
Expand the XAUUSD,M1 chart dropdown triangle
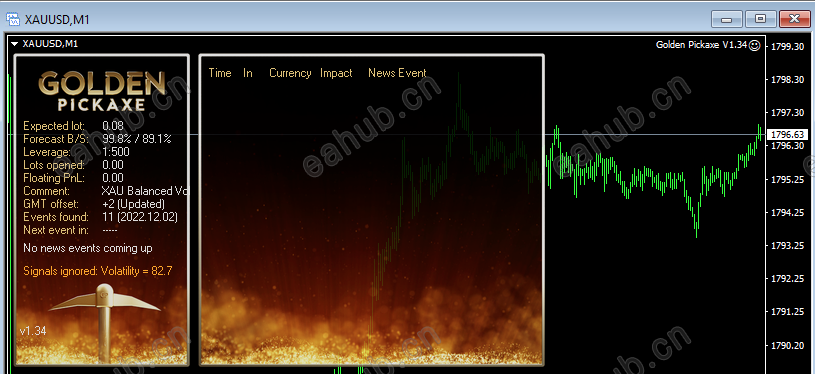(x=14, y=44)
